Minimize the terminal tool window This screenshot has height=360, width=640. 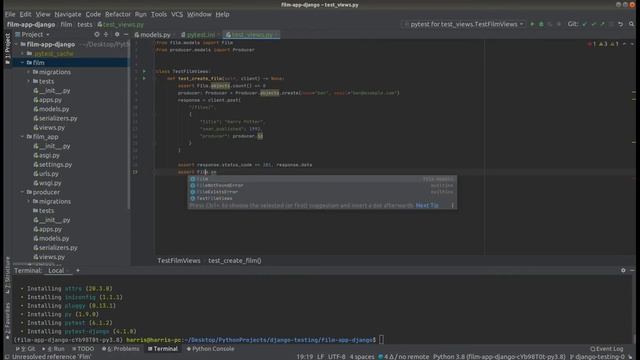[632, 270]
